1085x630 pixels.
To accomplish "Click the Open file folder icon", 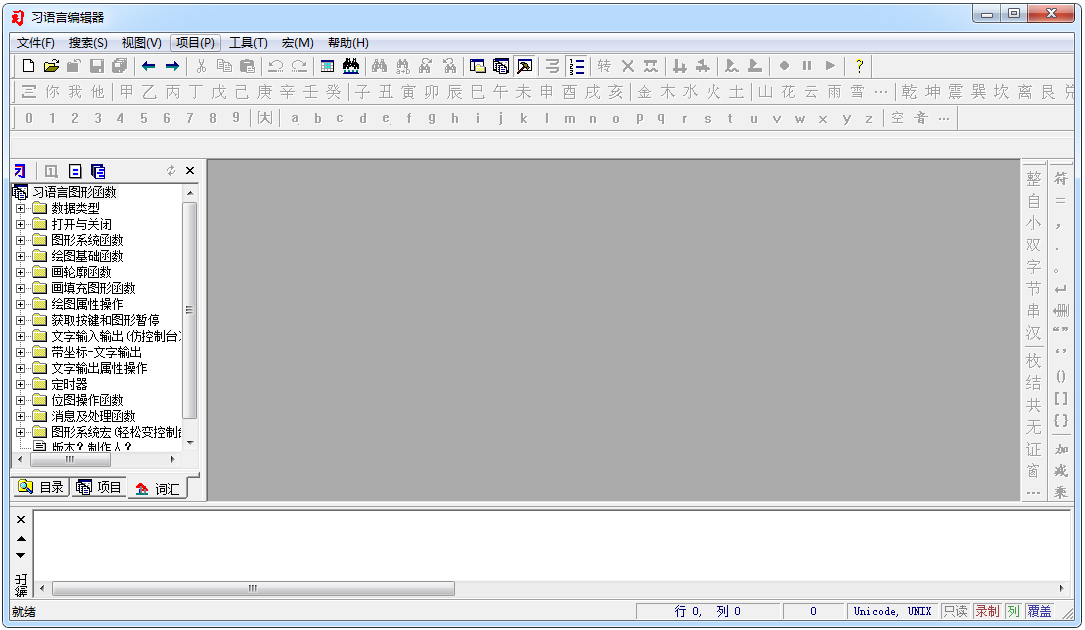I will click(x=51, y=66).
